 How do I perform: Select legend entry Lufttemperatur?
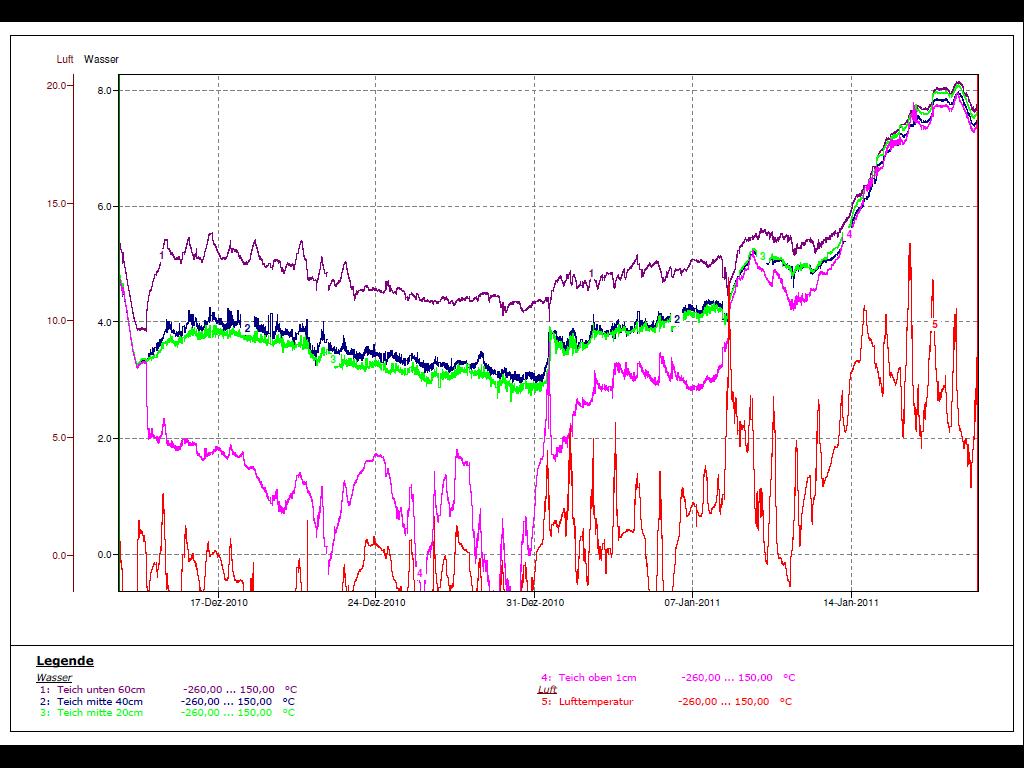tap(596, 702)
